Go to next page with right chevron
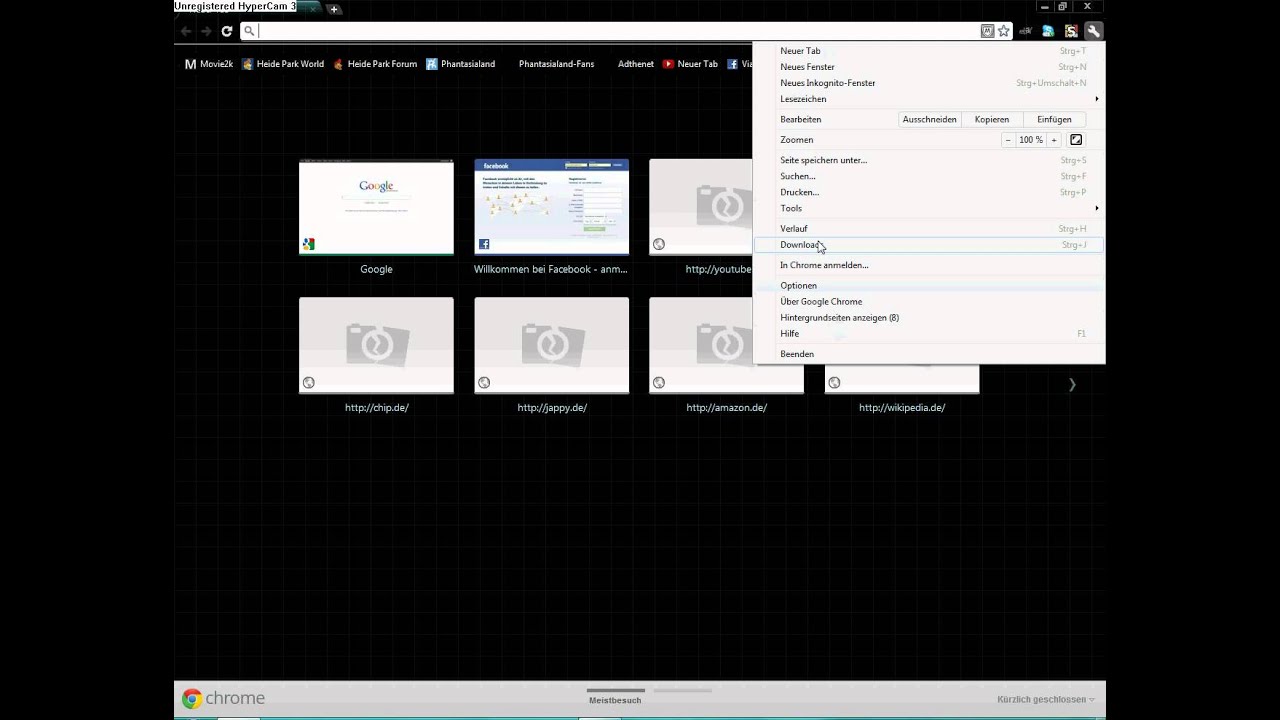The width and height of the screenshot is (1280, 720). tap(1072, 384)
